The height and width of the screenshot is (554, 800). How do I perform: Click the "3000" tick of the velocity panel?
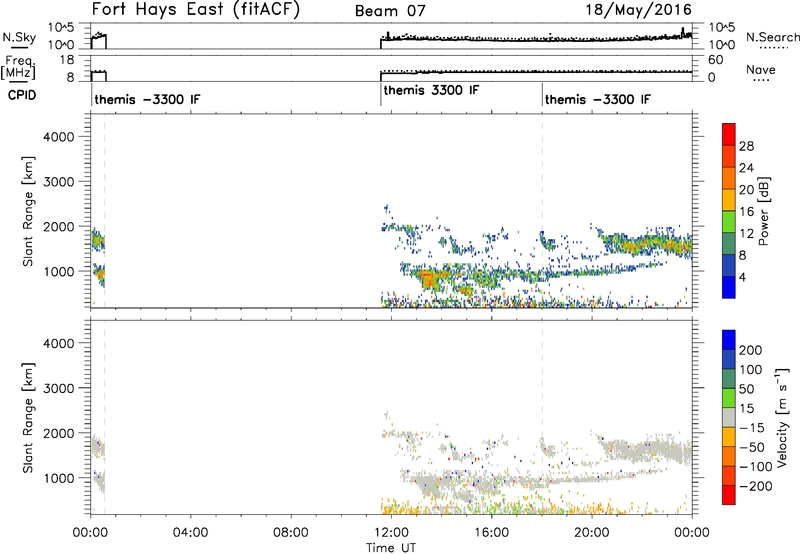pyautogui.click(x=59, y=388)
